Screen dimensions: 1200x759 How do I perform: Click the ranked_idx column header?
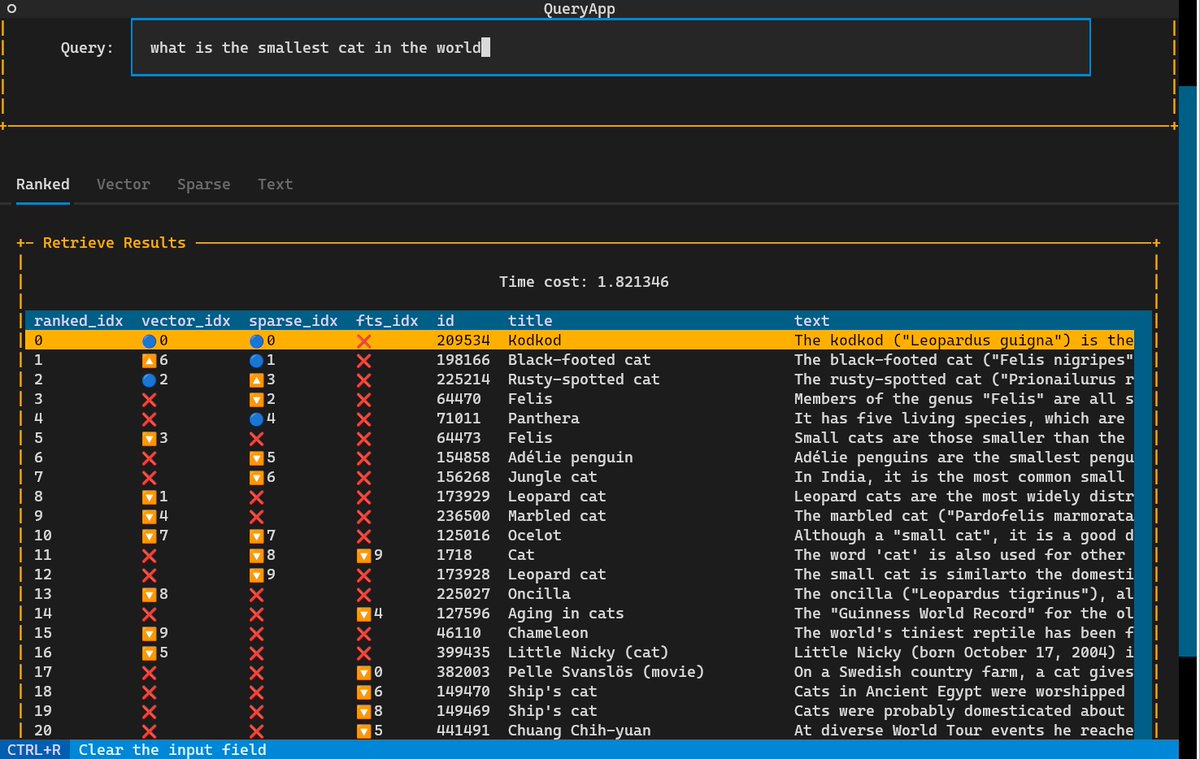[79, 321]
